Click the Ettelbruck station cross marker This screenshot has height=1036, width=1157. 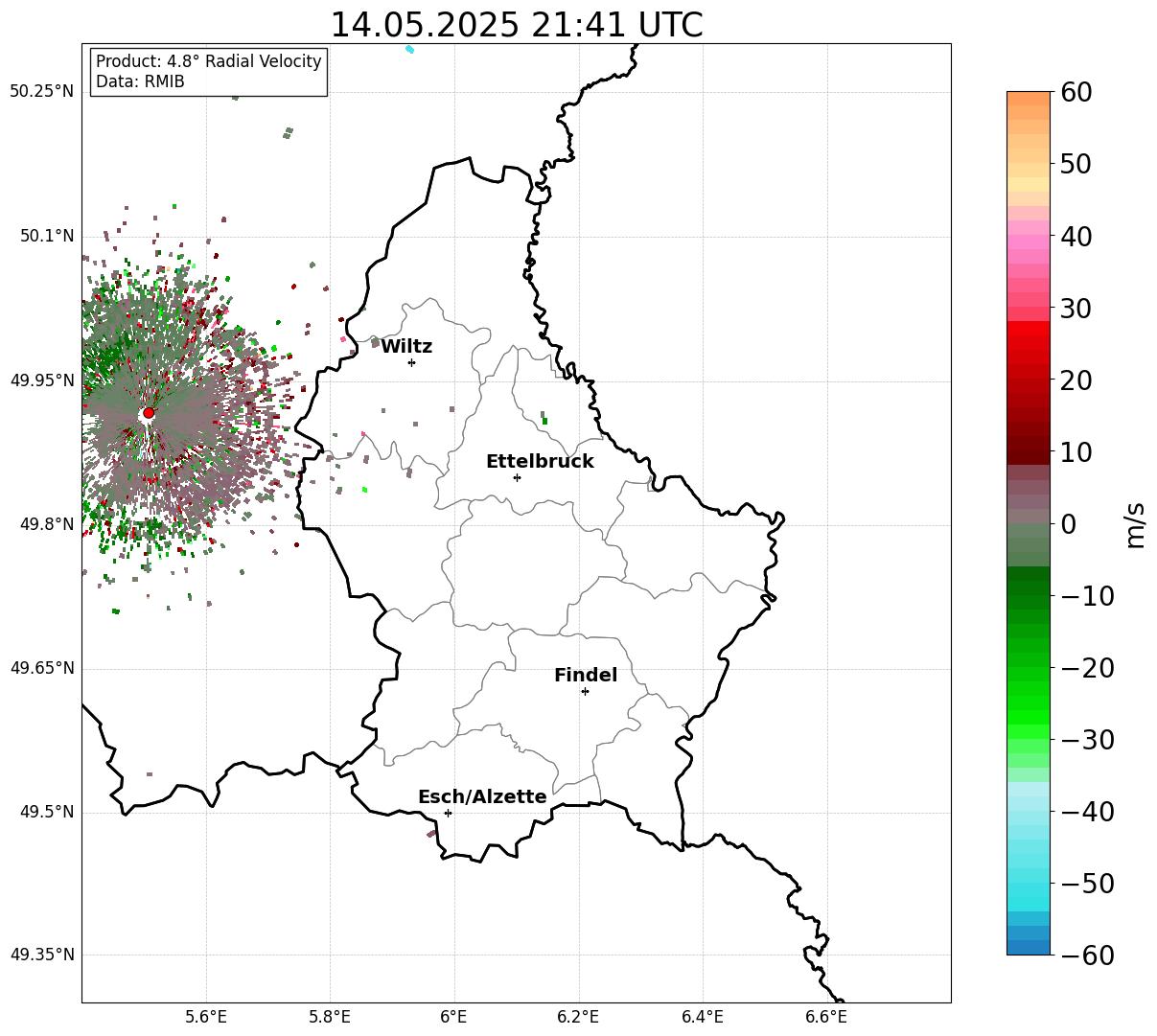point(517,477)
